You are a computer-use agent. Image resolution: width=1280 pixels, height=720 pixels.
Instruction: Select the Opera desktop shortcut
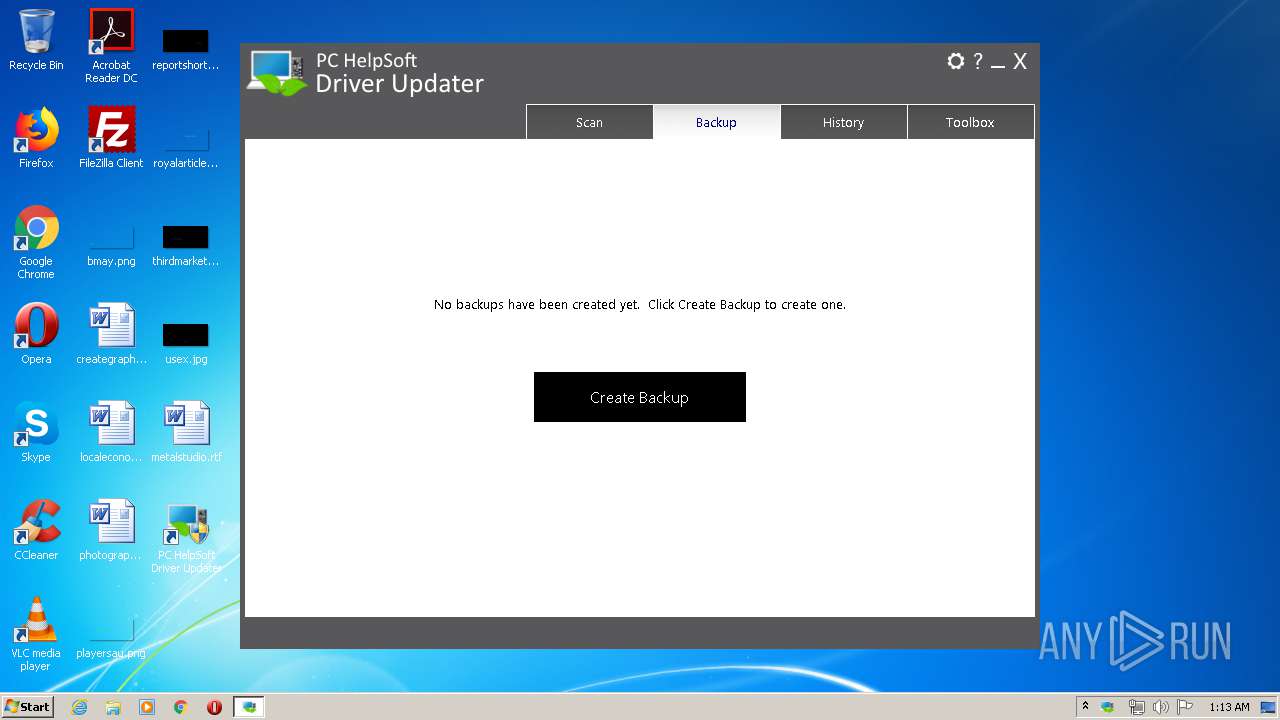pos(36,334)
